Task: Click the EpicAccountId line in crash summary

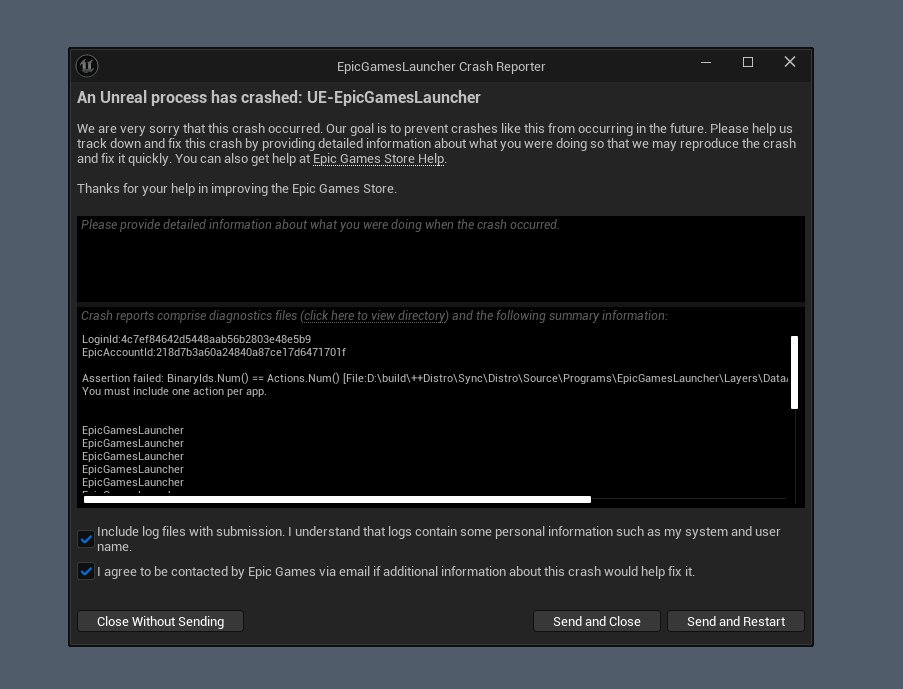Action: [x=214, y=352]
